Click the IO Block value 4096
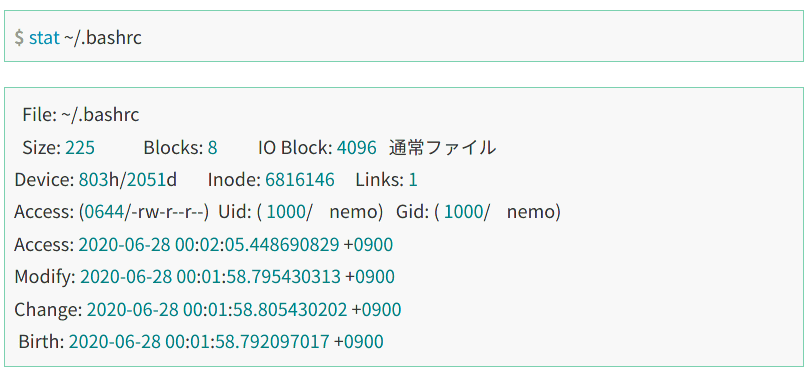The image size is (810, 376). [x=357, y=148]
